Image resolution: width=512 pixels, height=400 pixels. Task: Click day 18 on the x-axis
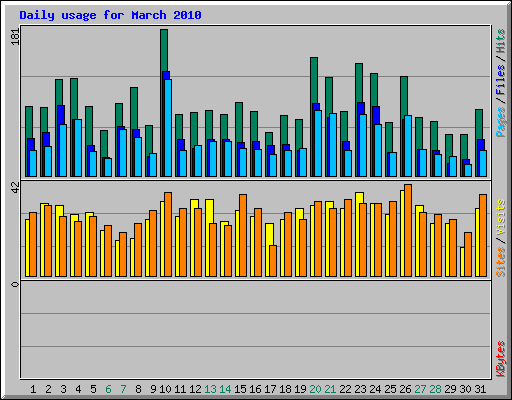tap(285, 389)
